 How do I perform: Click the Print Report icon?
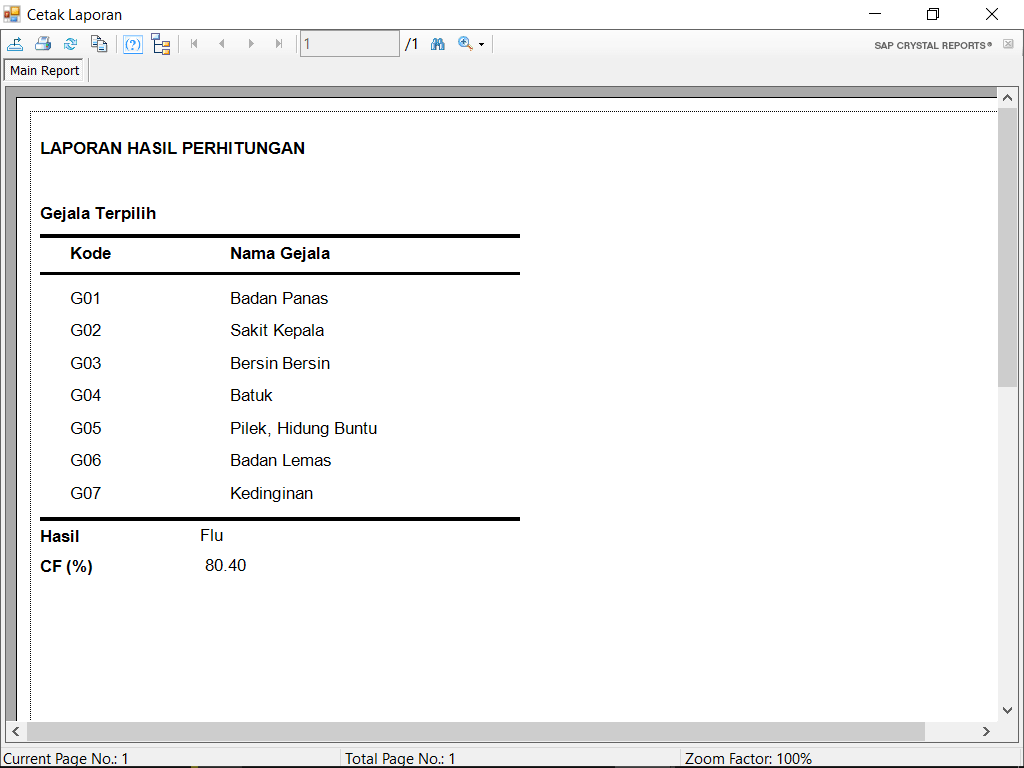[43, 44]
